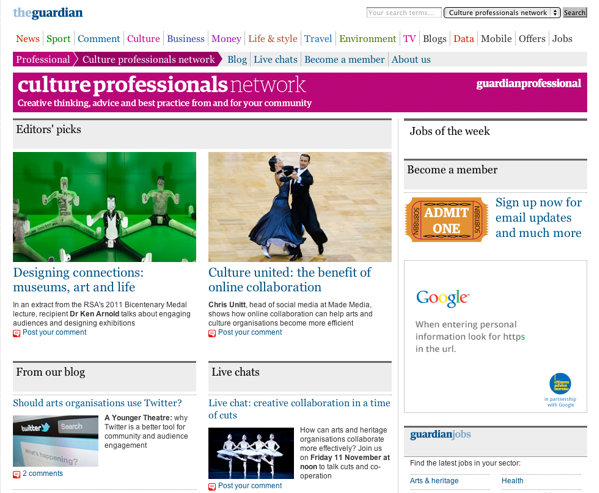
Task: Click Sign up now for email updates
Action: pyautogui.click(x=538, y=218)
